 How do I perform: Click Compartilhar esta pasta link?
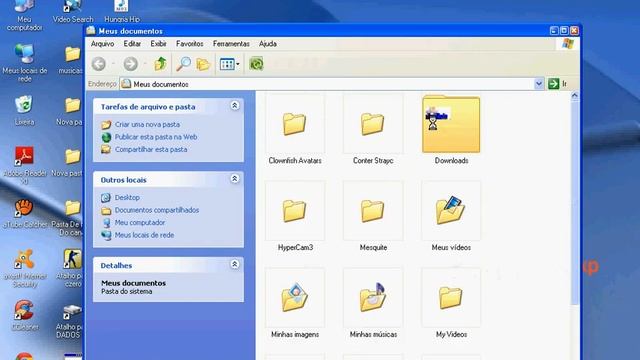151,149
